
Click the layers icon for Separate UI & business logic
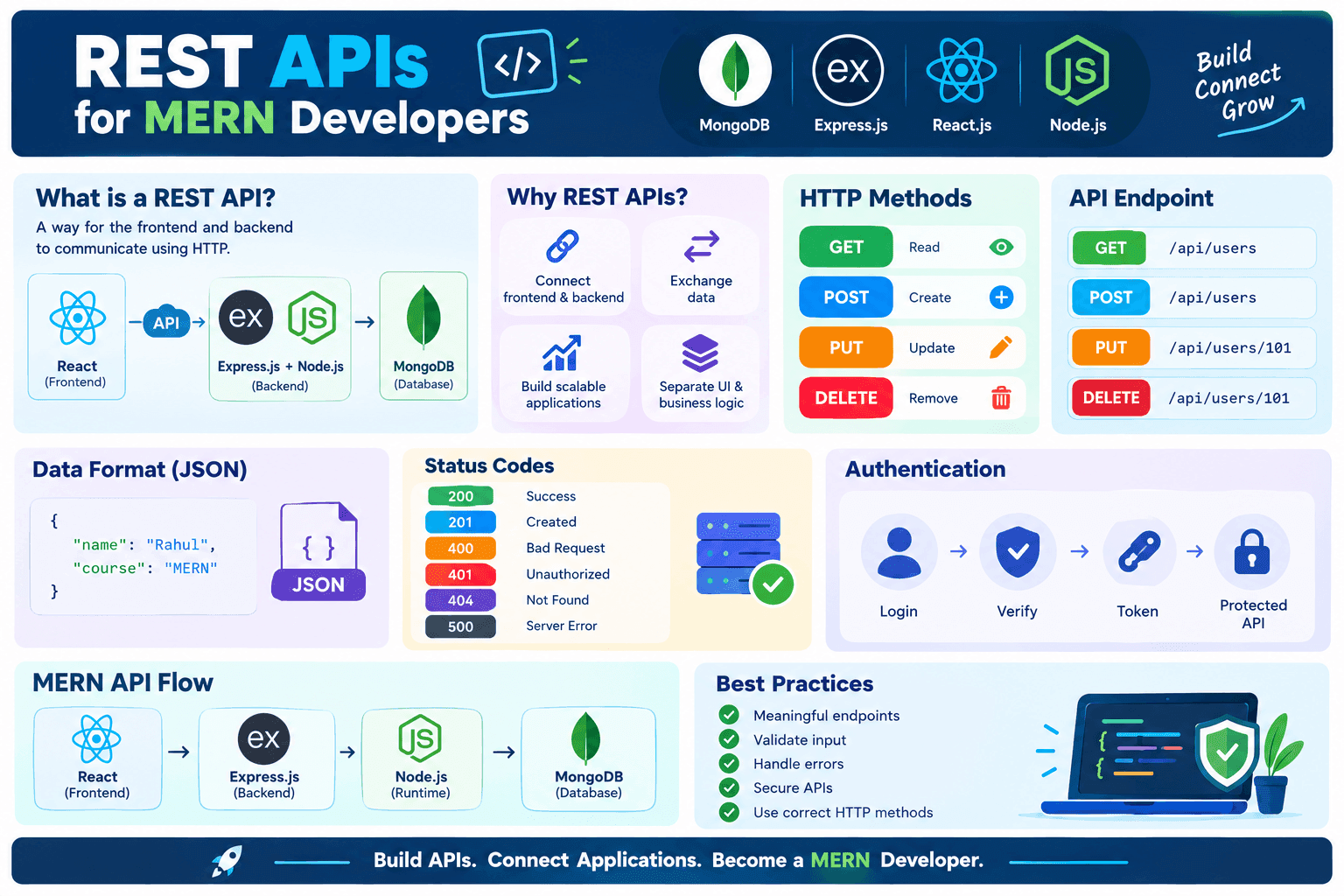[700, 353]
